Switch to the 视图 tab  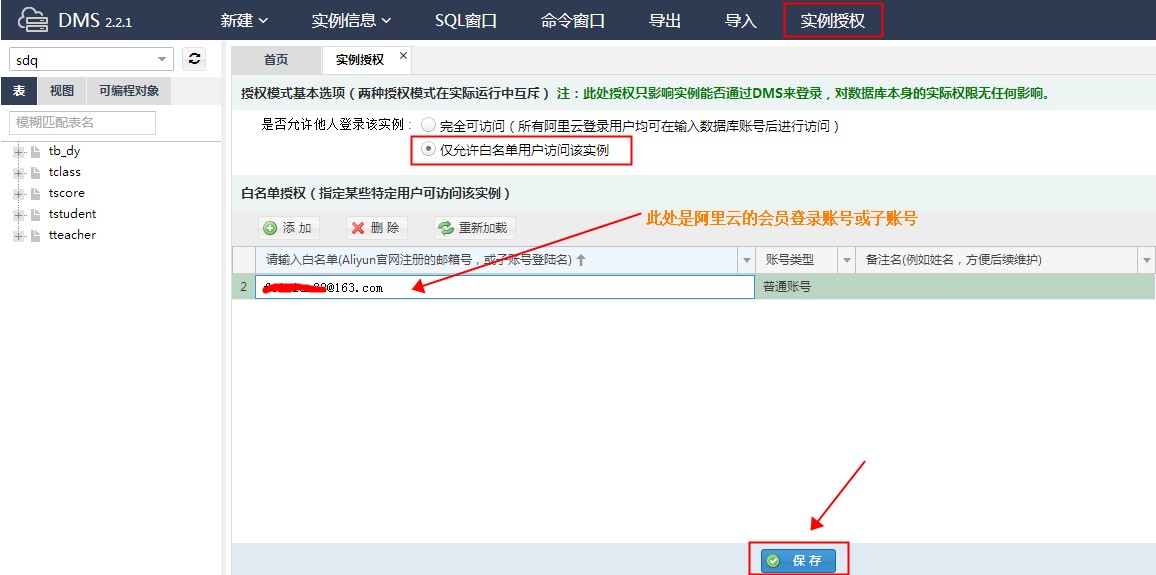point(62,91)
